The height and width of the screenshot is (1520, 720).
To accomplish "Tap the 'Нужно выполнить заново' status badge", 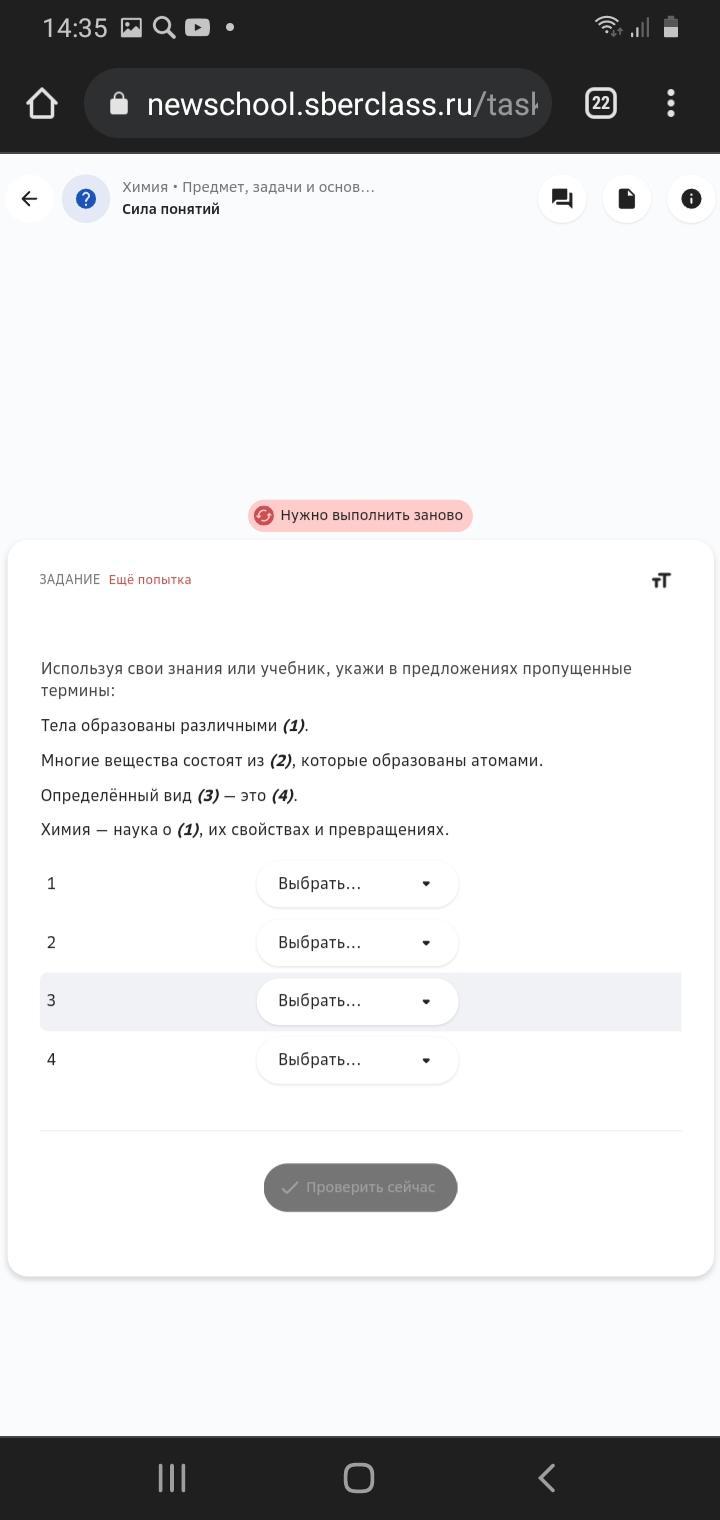I will (x=360, y=515).
